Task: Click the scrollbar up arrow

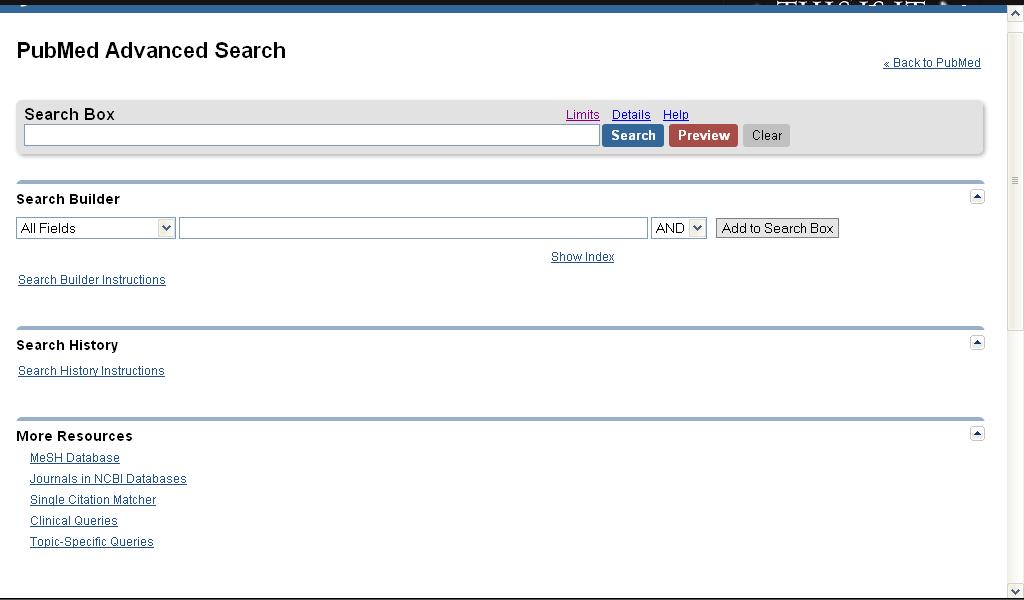Action: point(1016,13)
